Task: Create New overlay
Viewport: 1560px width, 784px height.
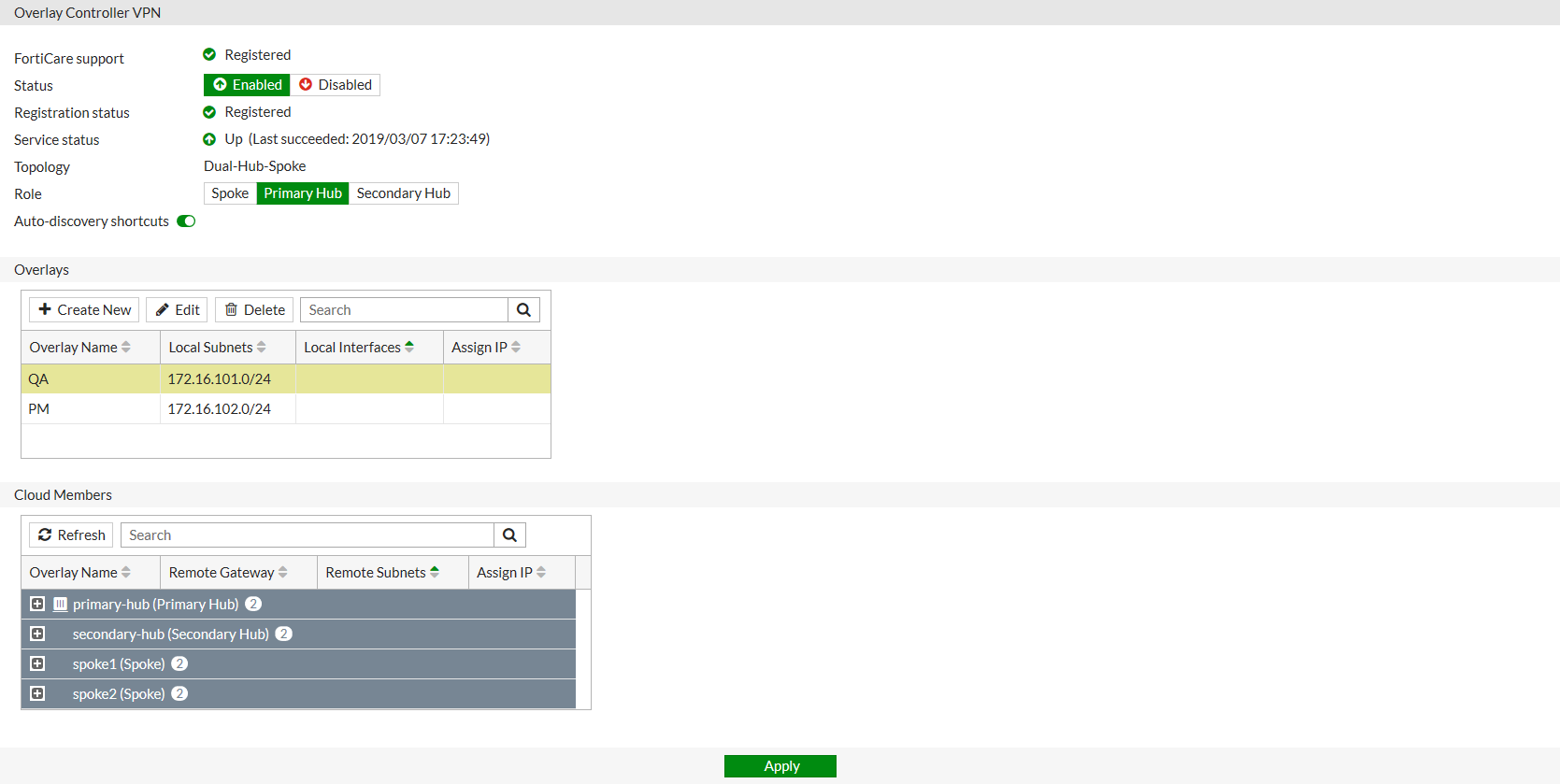Action: 84,310
